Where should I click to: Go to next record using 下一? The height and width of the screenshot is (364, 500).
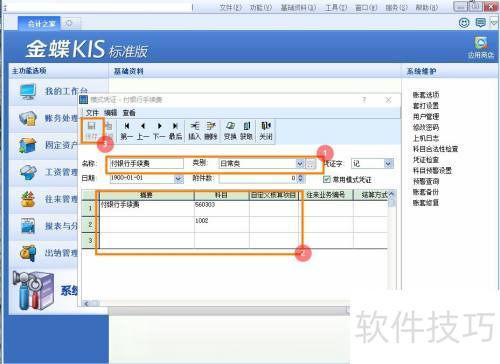(159, 130)
